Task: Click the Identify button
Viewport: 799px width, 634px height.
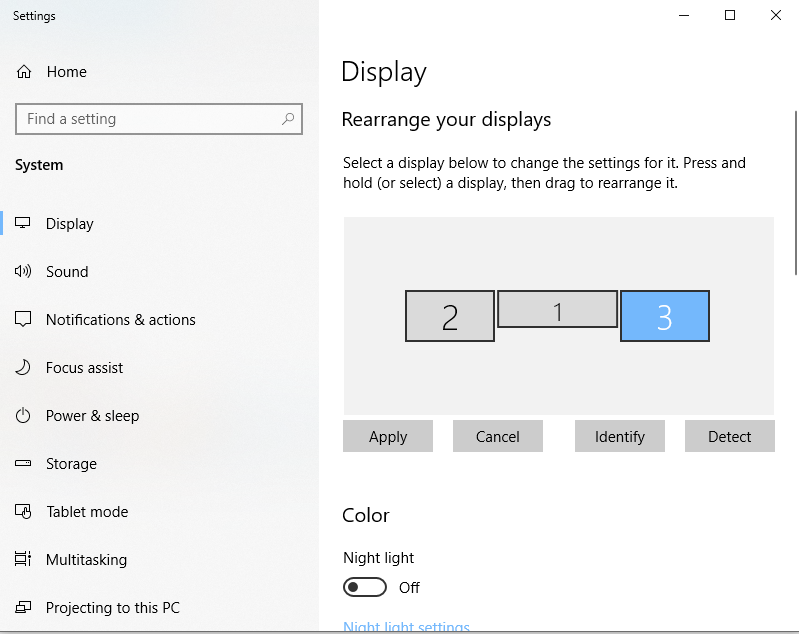Action: (620, 436)
